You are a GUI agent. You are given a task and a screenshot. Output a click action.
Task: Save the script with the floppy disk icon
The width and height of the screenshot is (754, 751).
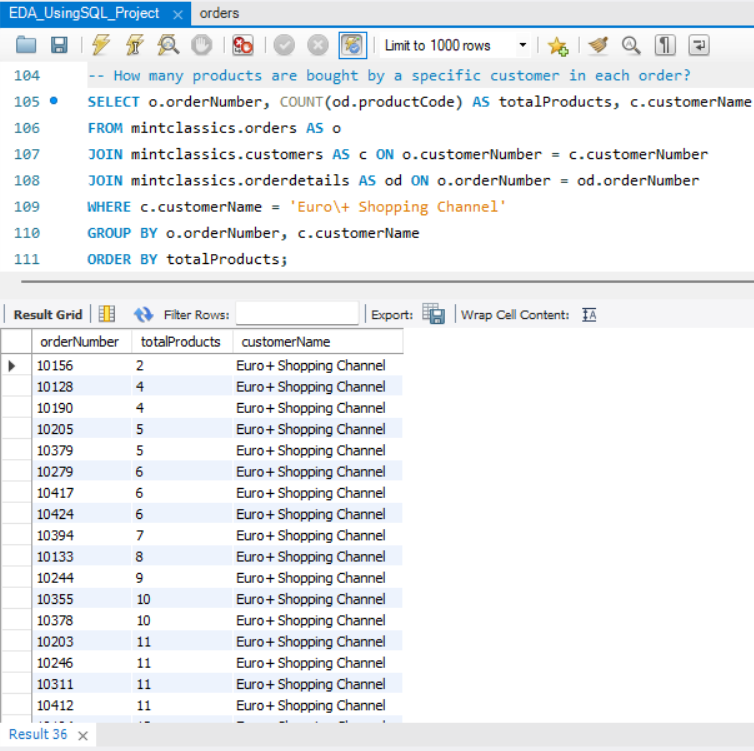59,45
